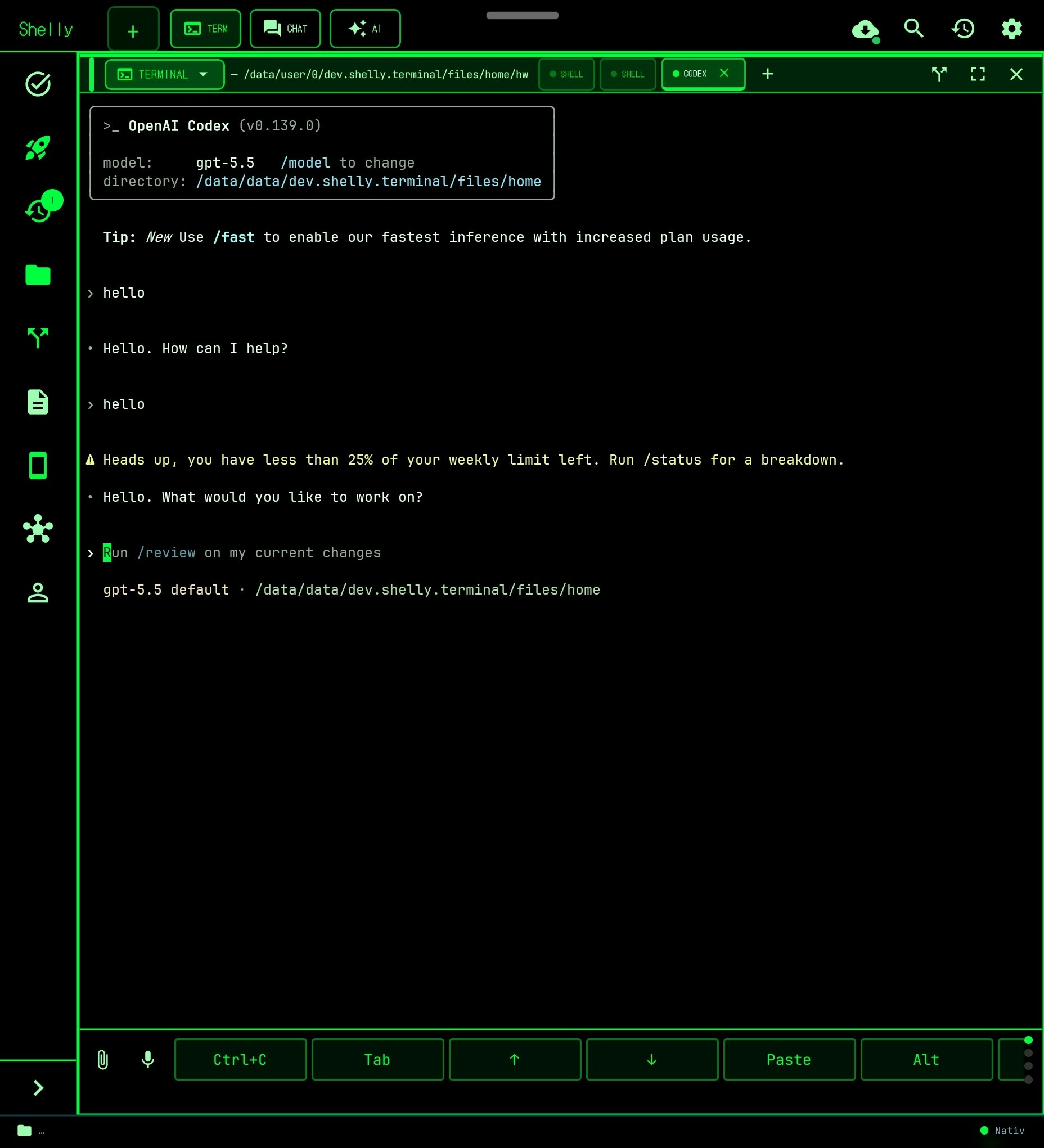Click the key bar page indicator dots
This screenshot has height=1148, width=1044.
pos(1028,1060)
